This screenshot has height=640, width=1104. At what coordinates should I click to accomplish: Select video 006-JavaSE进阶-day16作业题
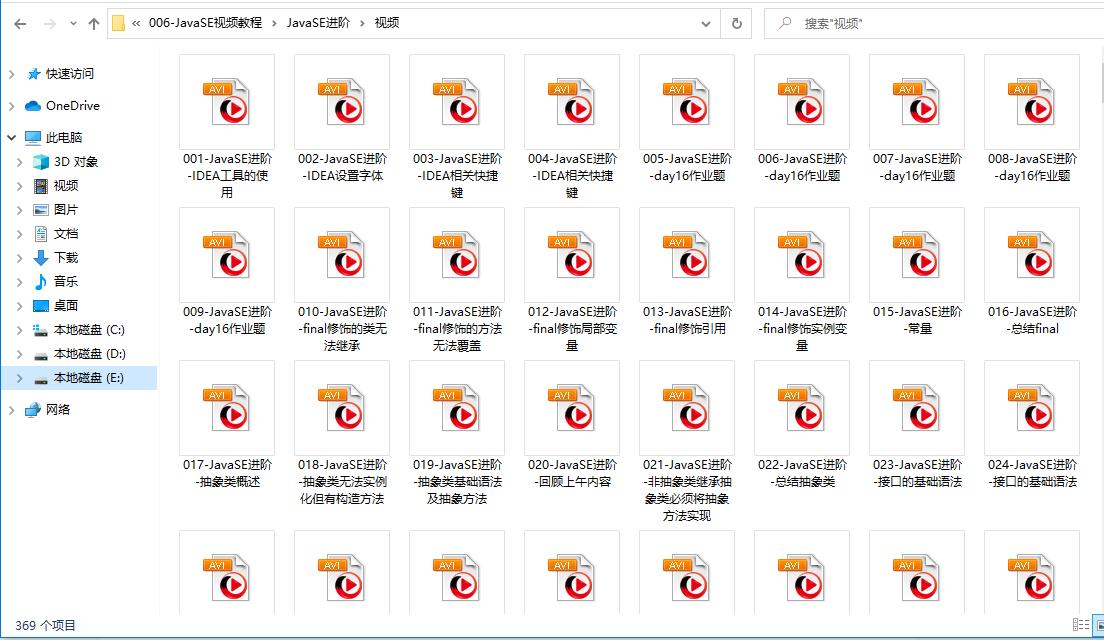click(x=802, y=120)
